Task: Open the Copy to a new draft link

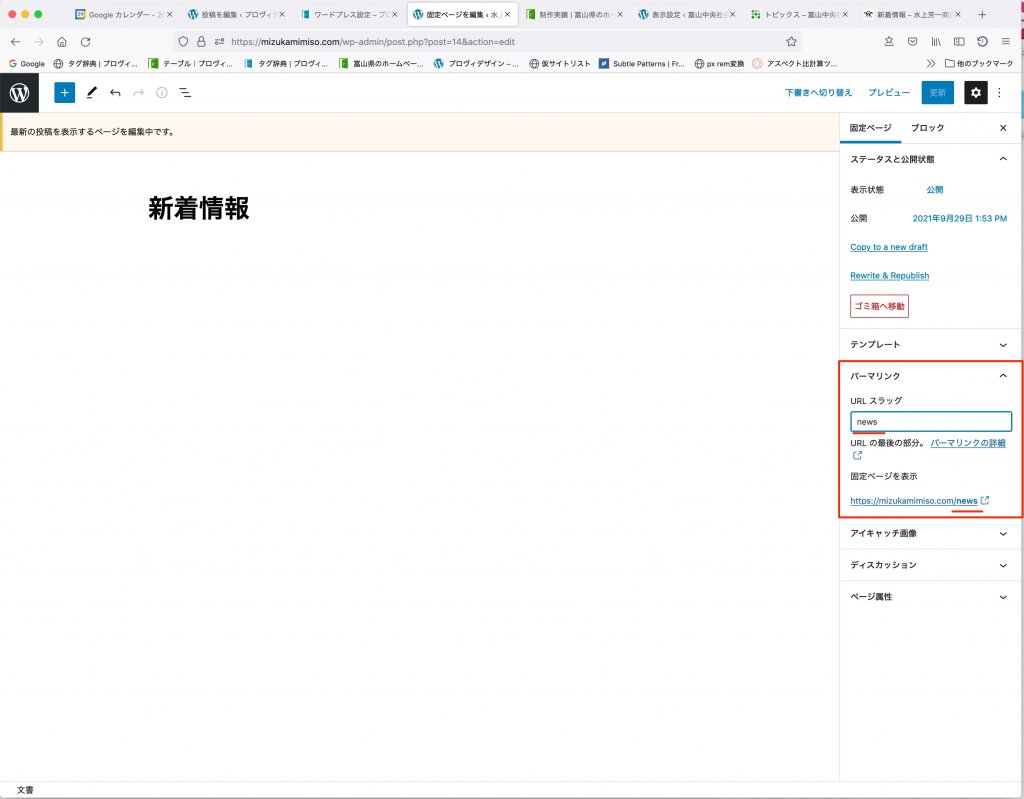Action: click(888, 247)
